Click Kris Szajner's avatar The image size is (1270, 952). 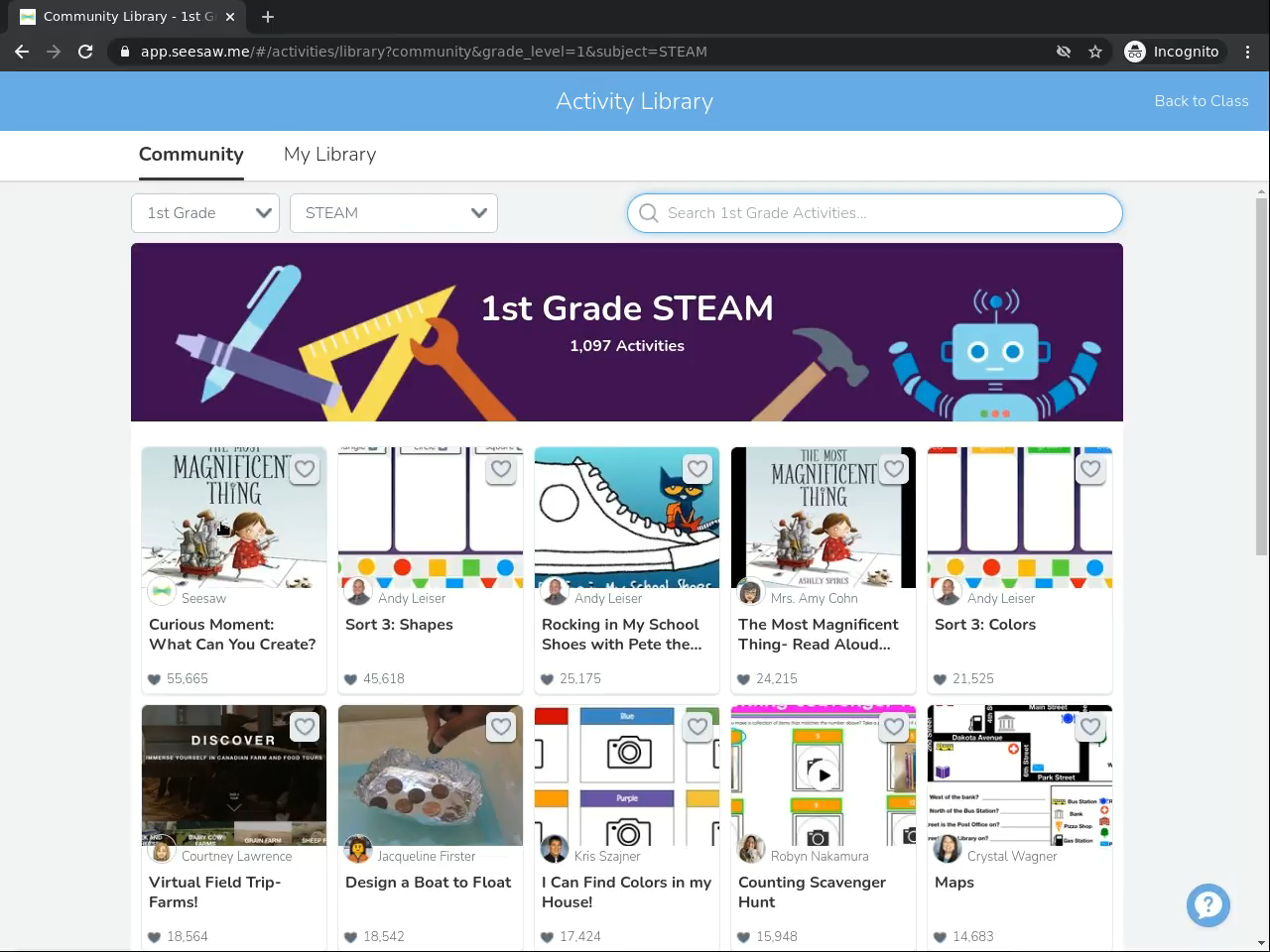click(x=555, y=849)
